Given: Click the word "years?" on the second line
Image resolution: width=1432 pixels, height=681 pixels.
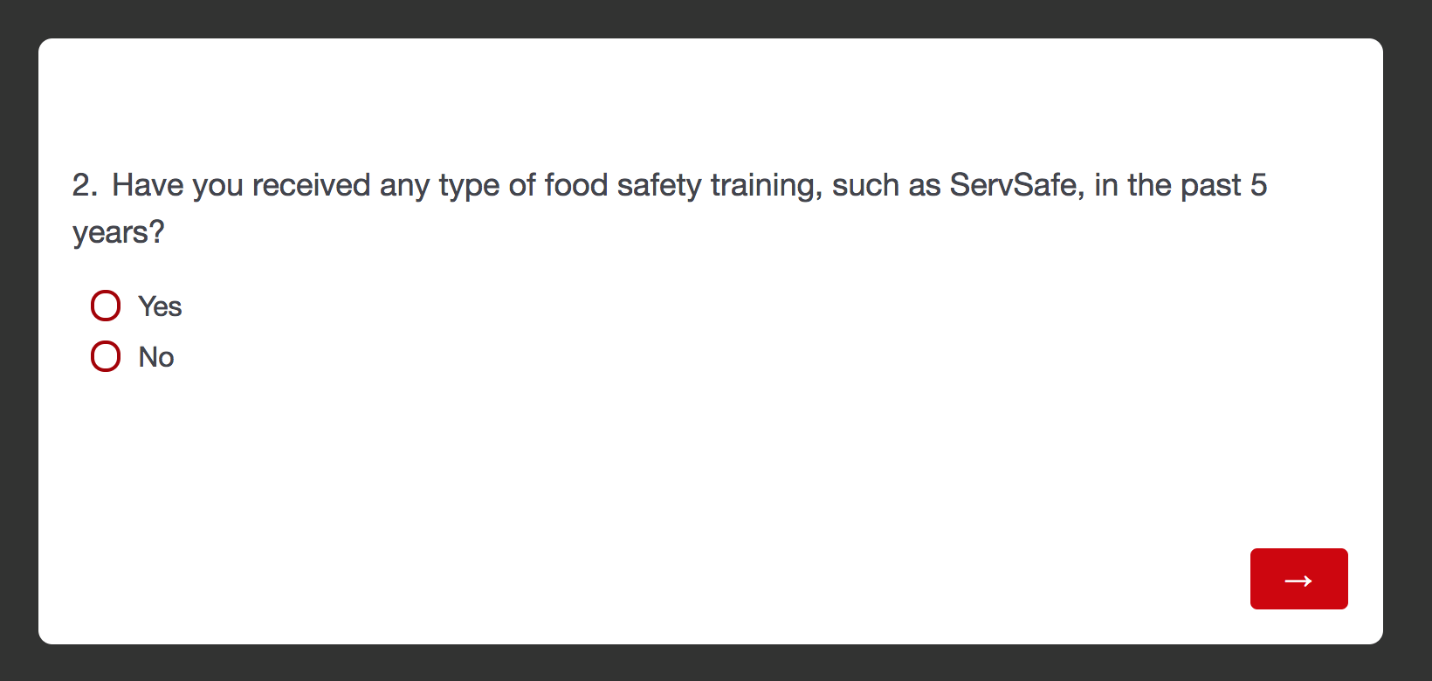Looking at the screenshot, I should coord(118,234).
